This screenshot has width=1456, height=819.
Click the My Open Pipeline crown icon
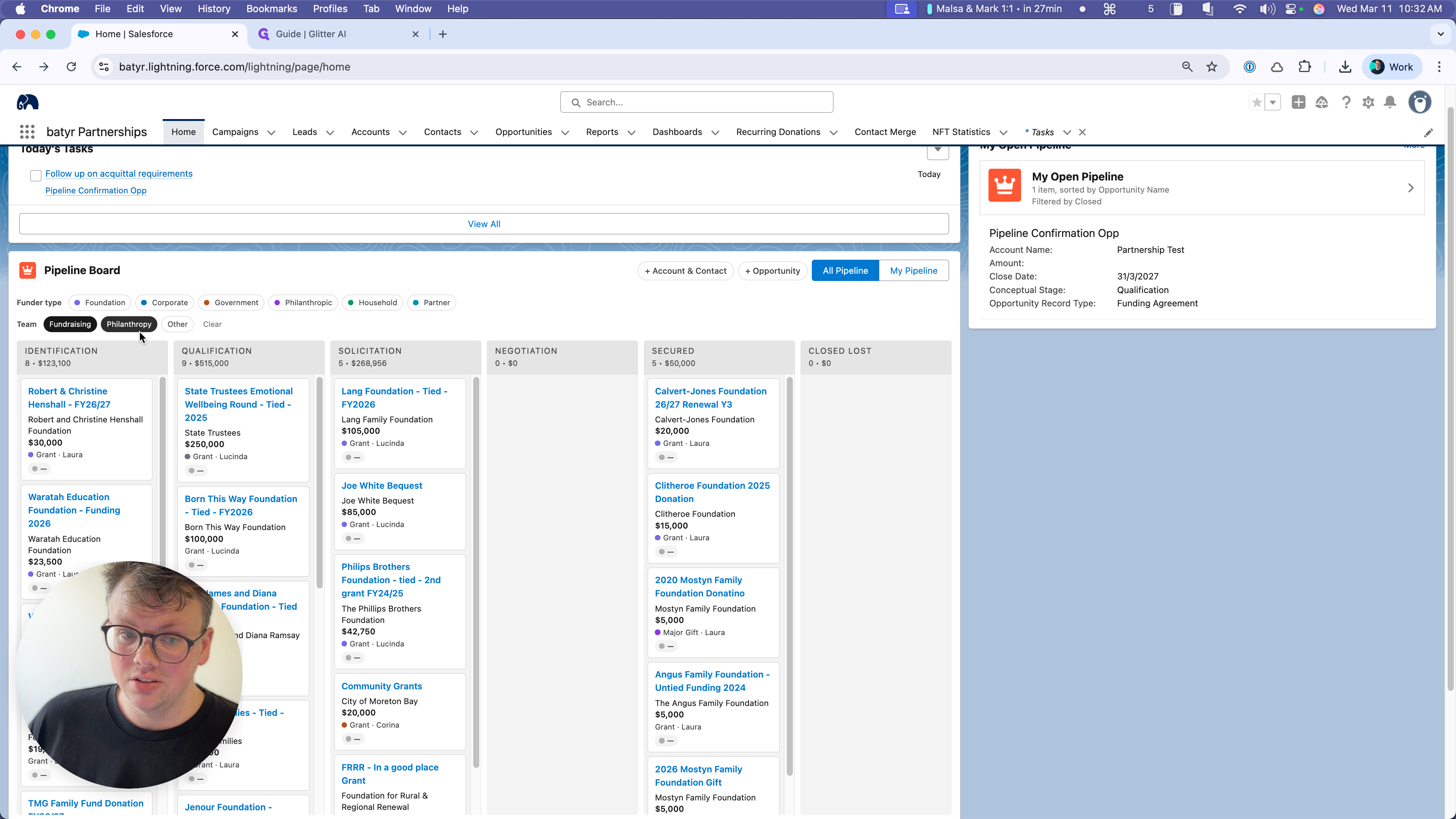coord(1004,185)
